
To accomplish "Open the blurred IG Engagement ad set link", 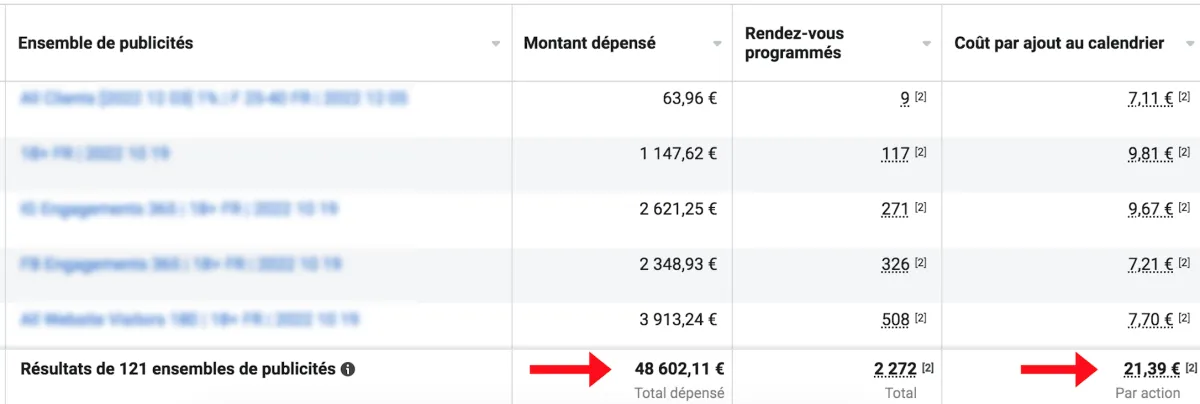I will point(178,209).
